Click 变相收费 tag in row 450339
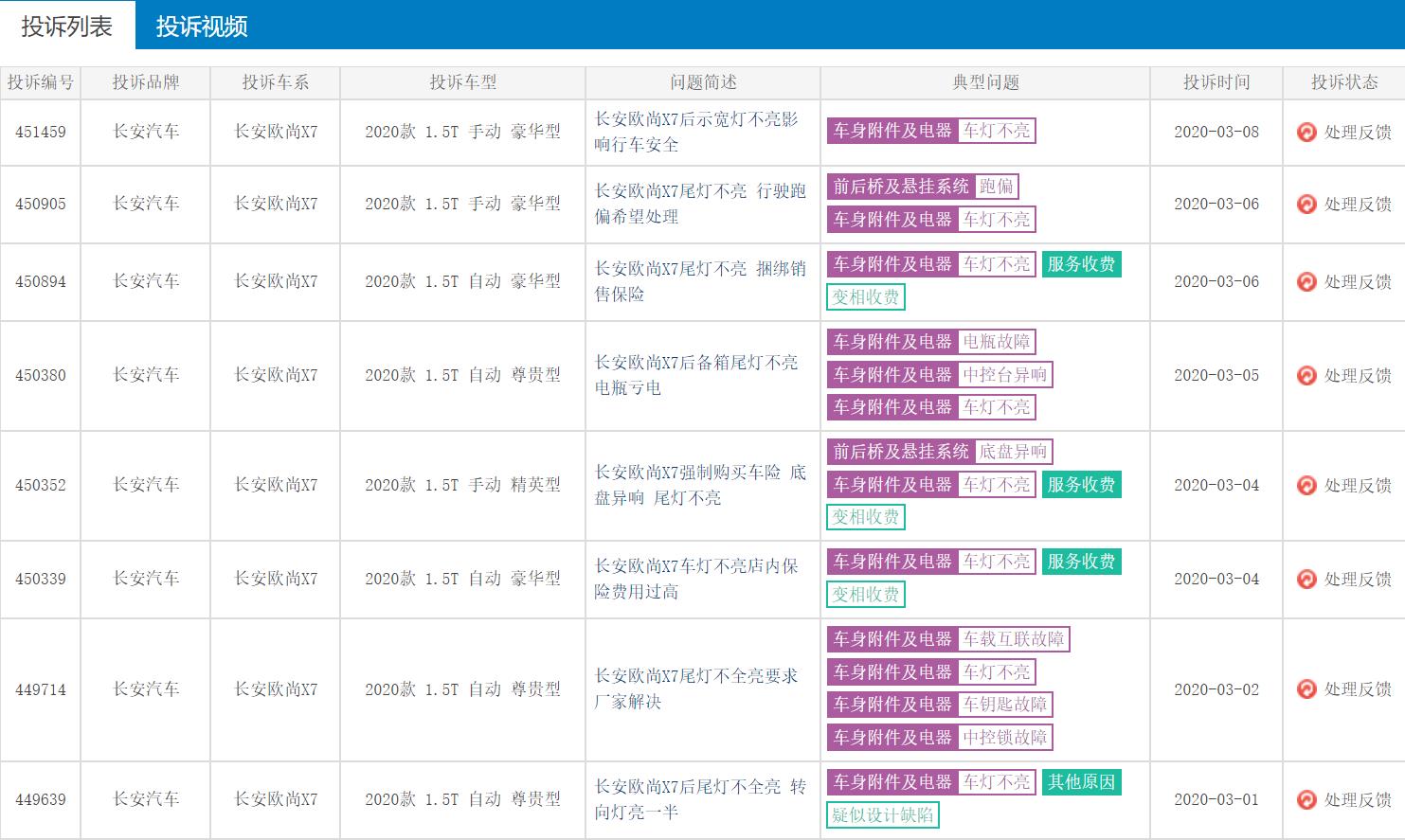The height and width of the screenshot is (840, 1405). pos(866,595)
